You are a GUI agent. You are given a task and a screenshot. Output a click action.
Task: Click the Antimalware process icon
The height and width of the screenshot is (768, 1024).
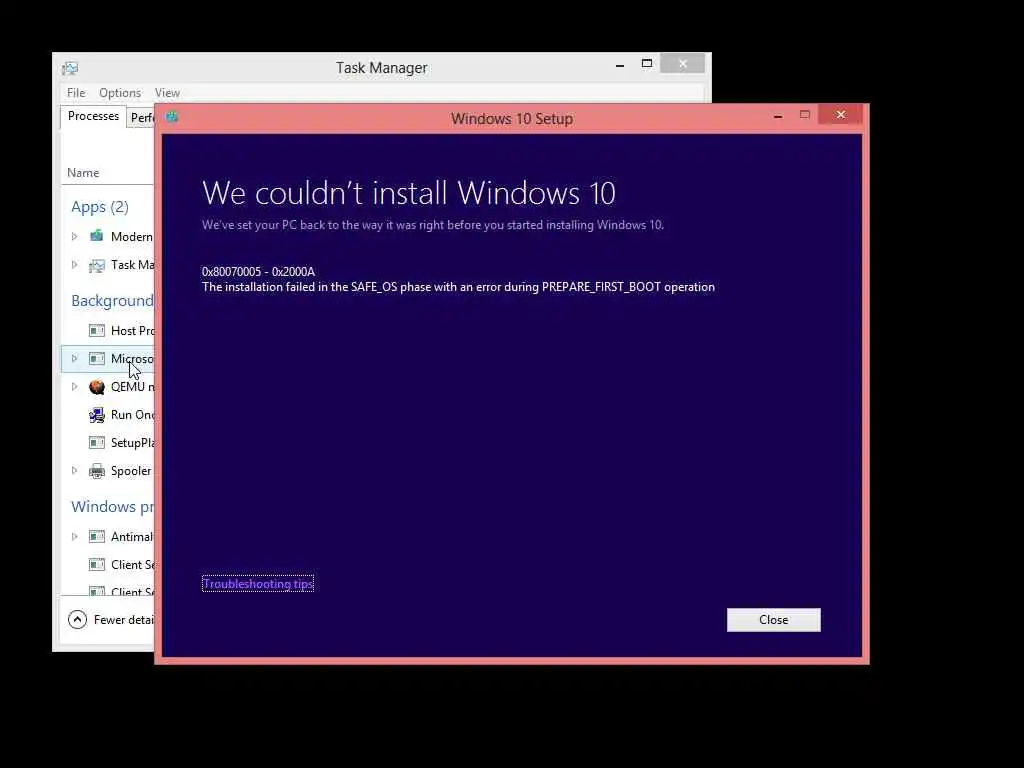(97, 537)
